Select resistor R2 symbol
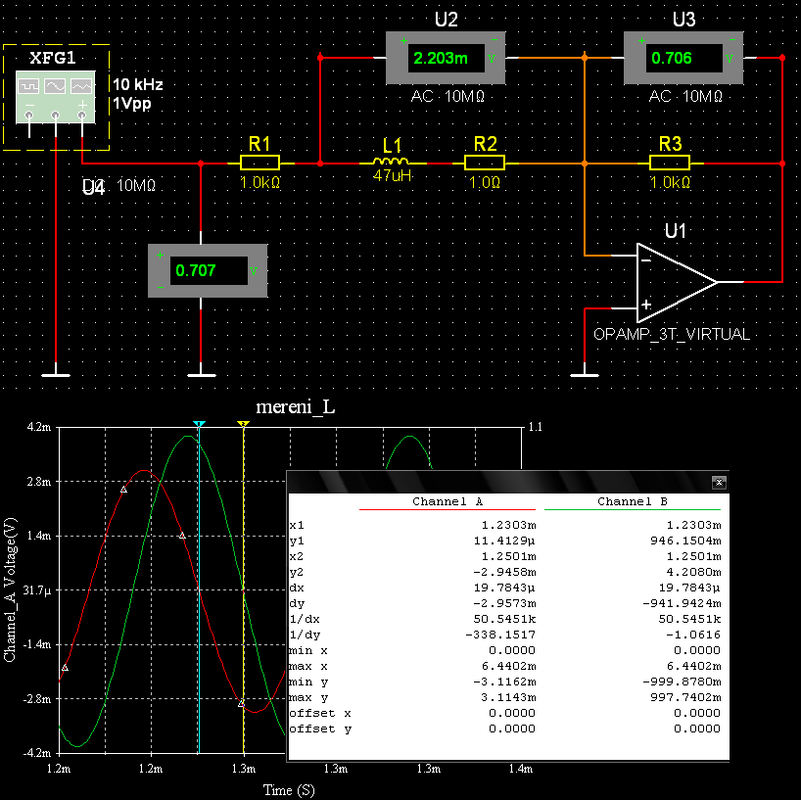The height and width of the screenshot is (800, 801). pyautogui.click(x=484, y=163)
